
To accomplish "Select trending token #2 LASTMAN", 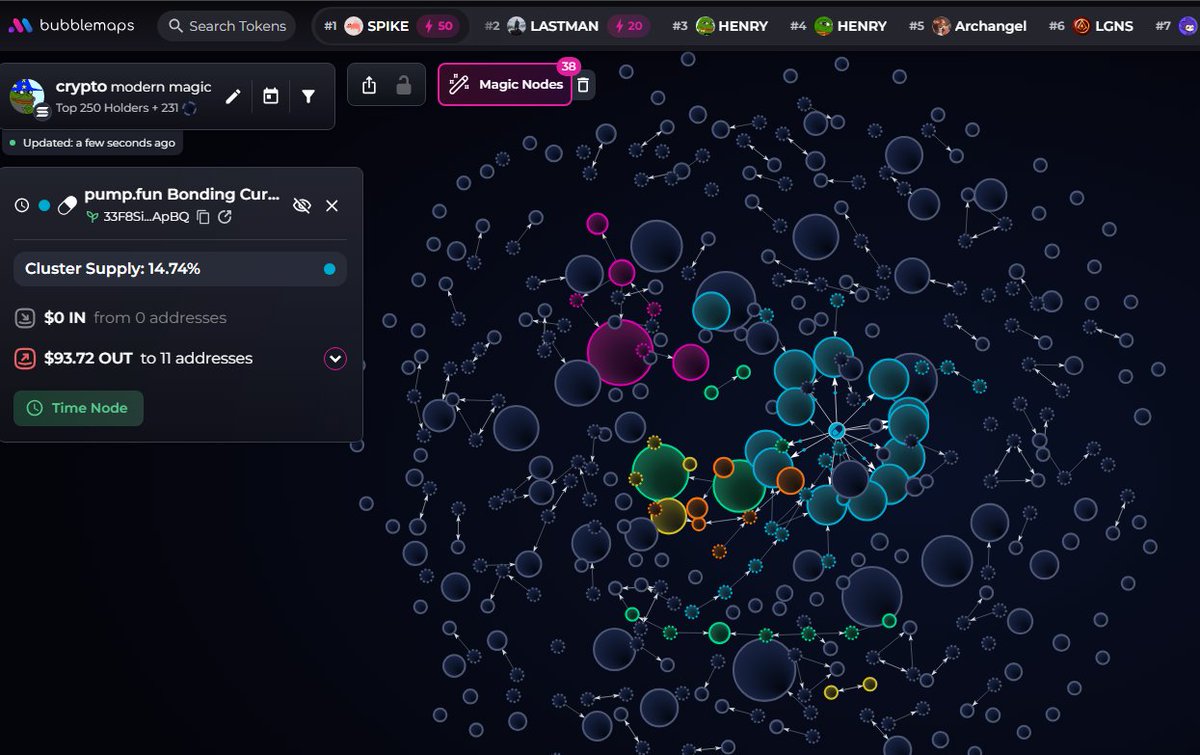I will pos(566,26).
